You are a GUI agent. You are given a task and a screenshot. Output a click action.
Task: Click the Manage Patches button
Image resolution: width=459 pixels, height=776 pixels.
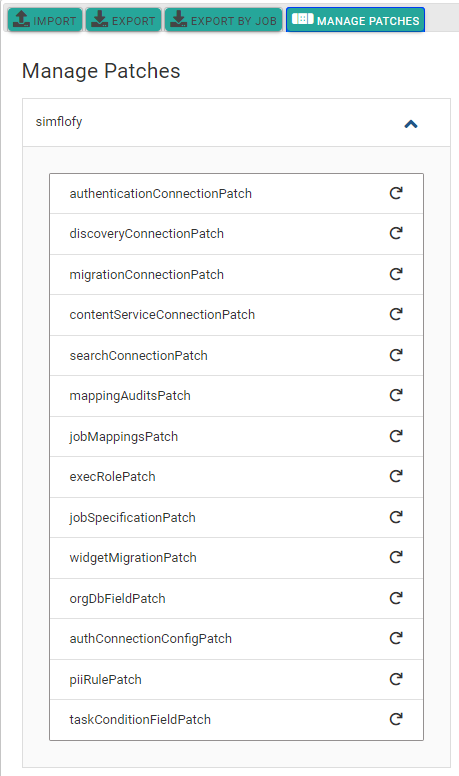(x=356, y=20)
